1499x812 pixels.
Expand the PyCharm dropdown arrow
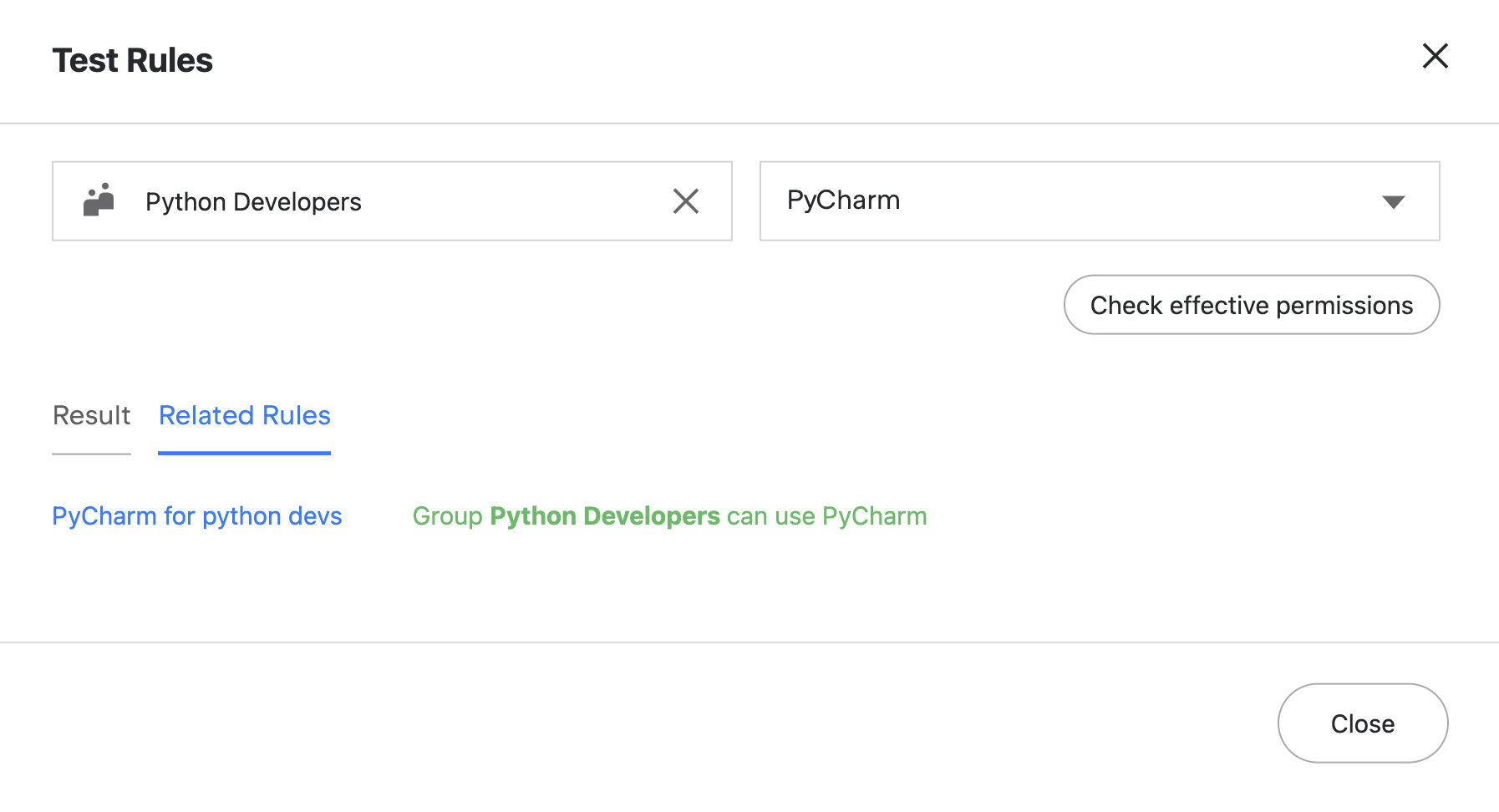(x=1393, y=201)
